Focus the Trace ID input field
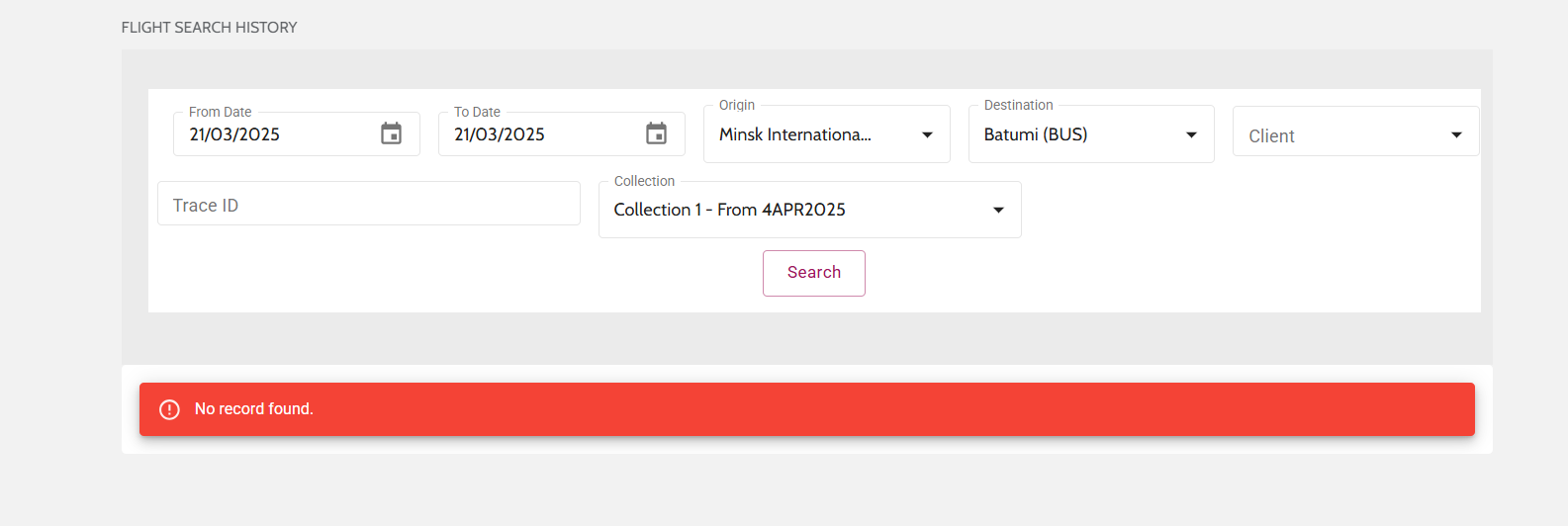This screenshot has height=526, width=1568. (368, 205)
